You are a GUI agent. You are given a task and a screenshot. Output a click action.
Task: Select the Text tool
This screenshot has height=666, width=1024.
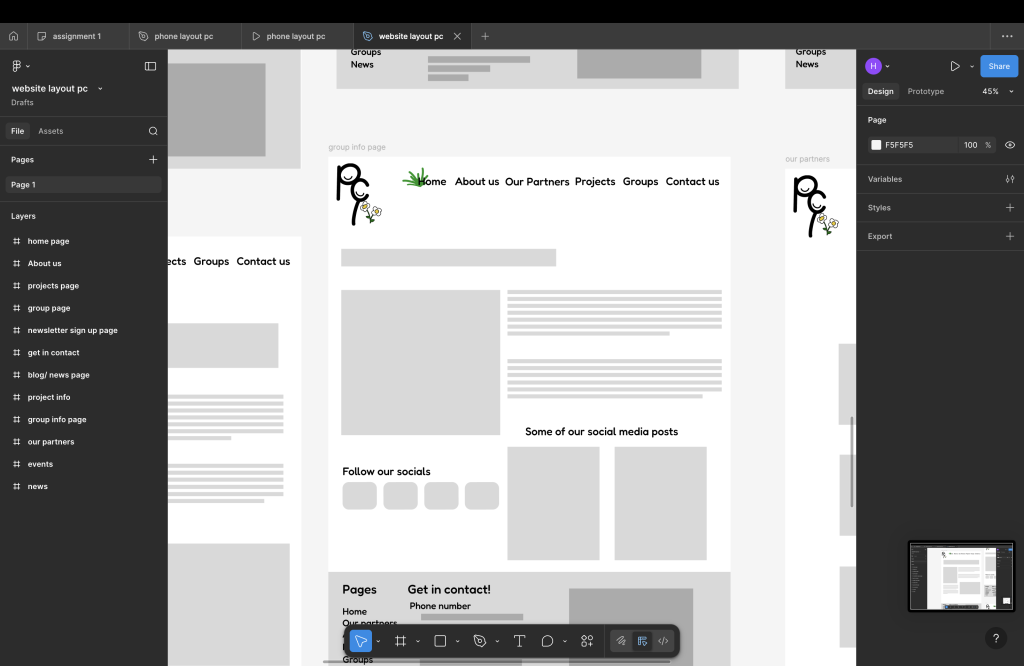(519, 641)
